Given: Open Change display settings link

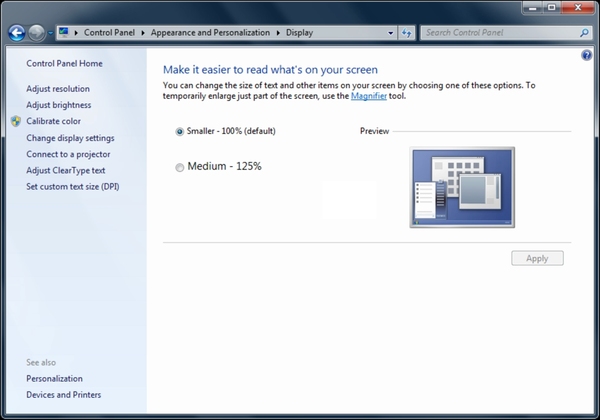Looking at the screenshot, I should (70, 138).
